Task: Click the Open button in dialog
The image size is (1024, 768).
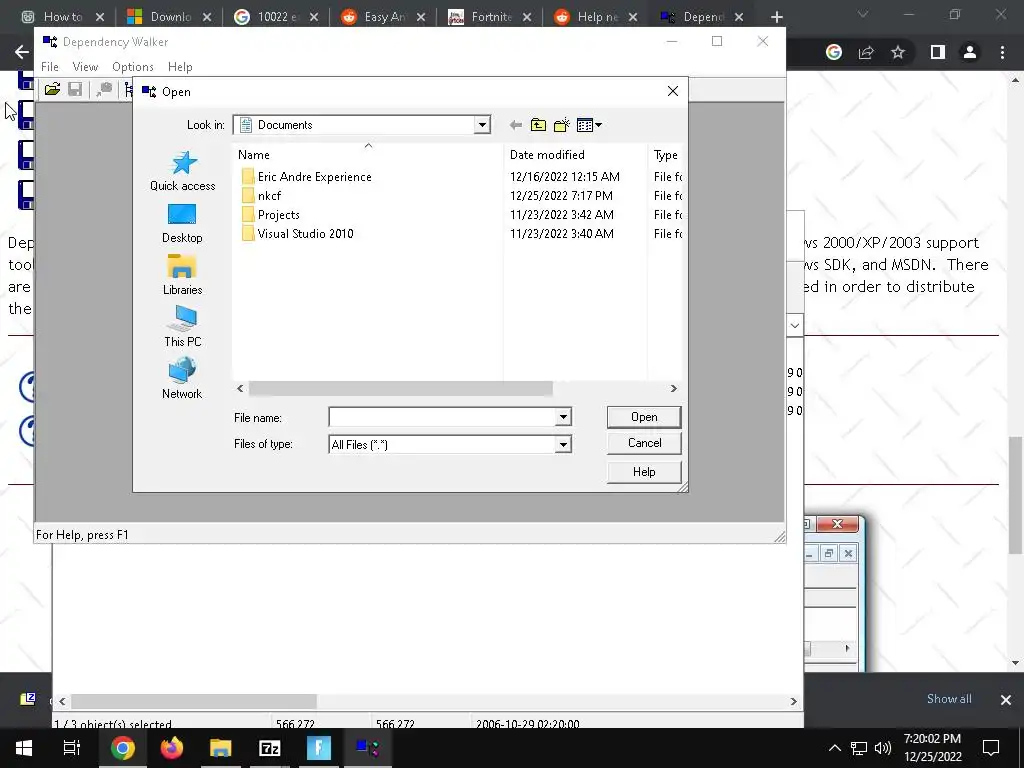Action: [x=644, y=417]
